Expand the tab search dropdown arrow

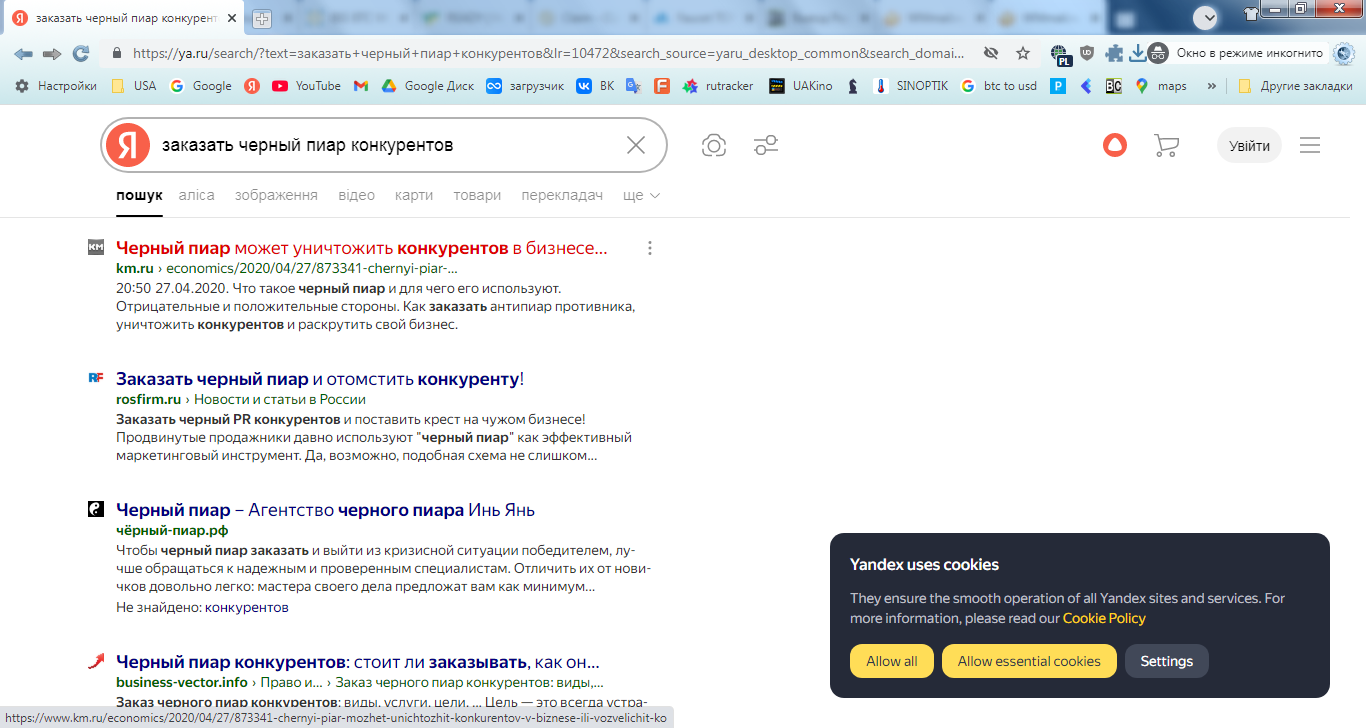coord(1206,17)
